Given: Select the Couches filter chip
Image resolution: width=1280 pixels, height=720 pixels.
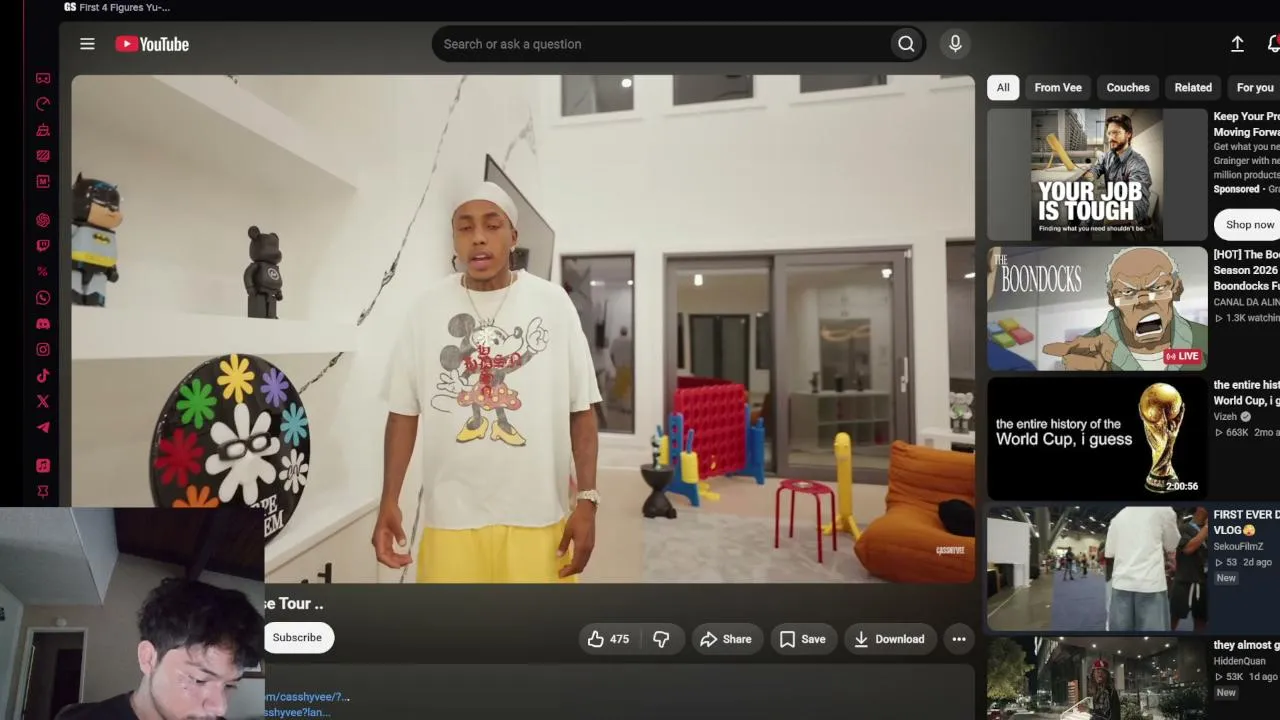Looking at the screenshot, I should [x=1128, y=88].
